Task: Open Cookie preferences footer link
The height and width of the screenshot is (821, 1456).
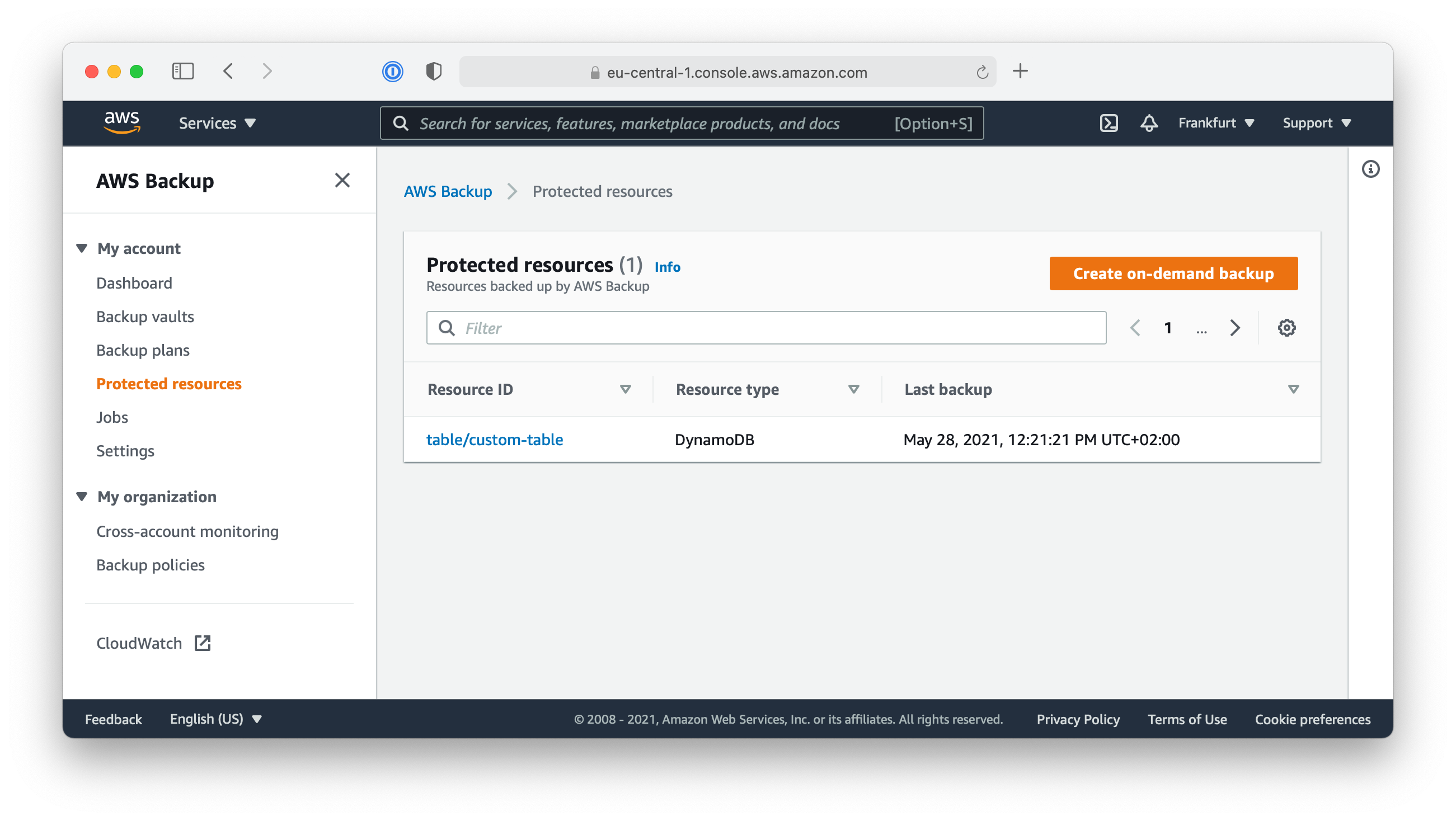Action: [1312, 719]
